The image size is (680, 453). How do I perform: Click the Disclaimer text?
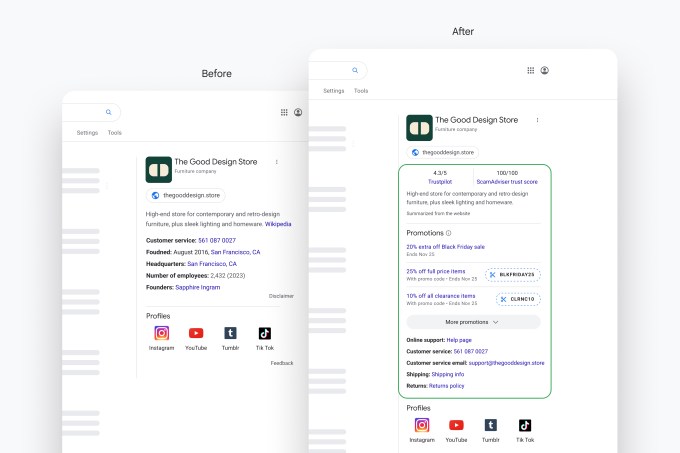coord(281,296)
